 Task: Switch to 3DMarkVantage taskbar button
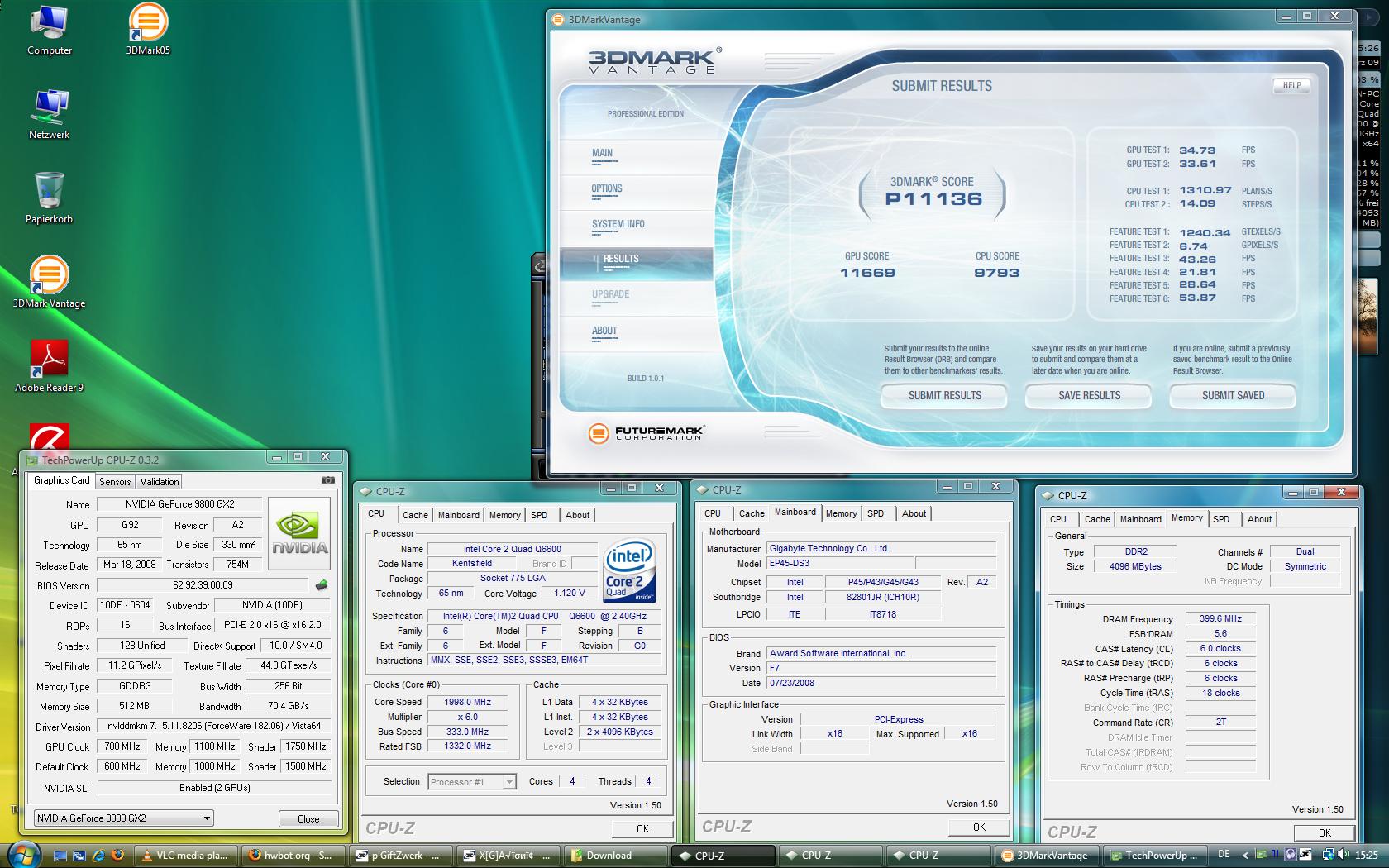pyautogui.click(x=1047, y=856)
